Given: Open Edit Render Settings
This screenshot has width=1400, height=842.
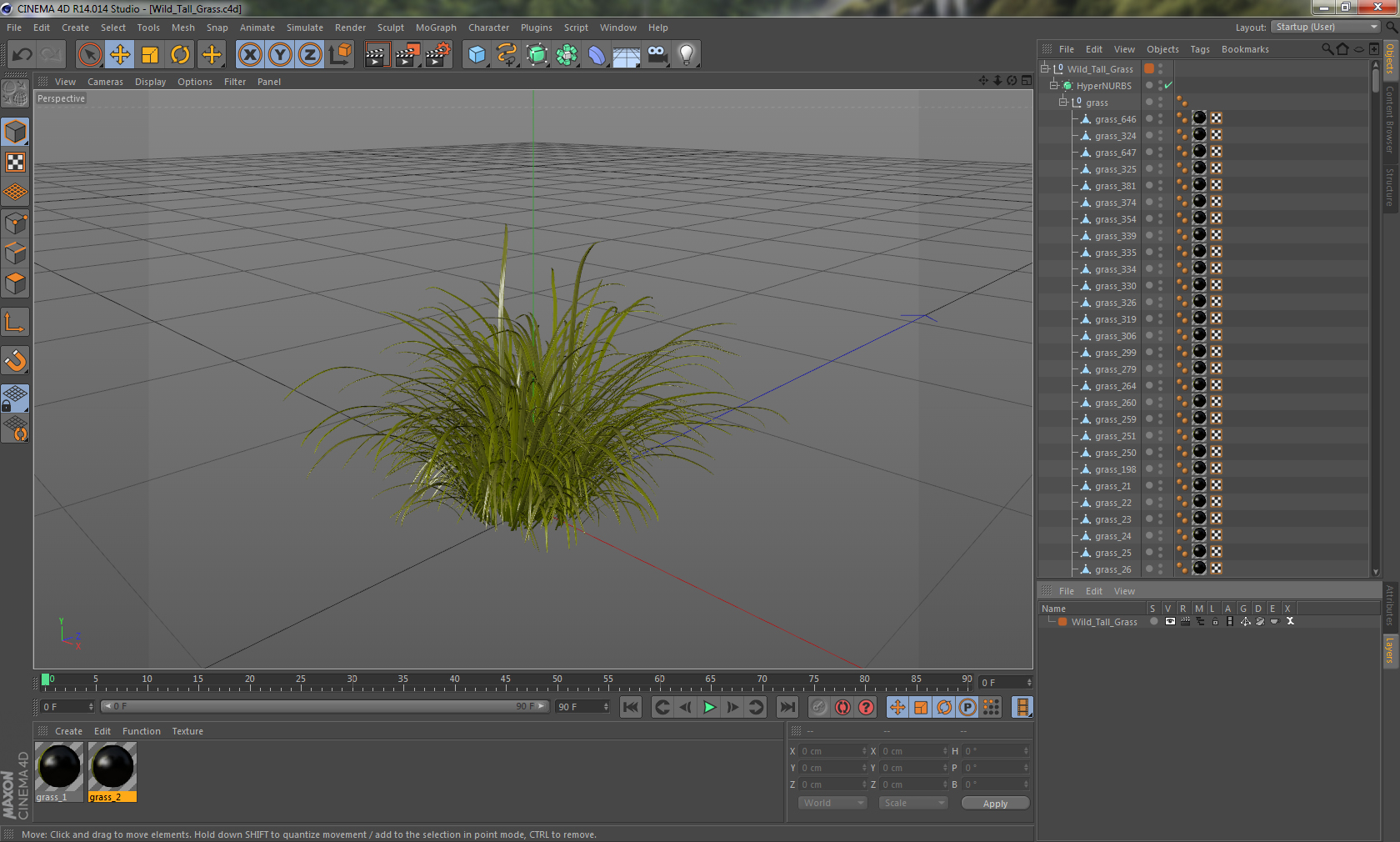Looking at the screenshot, I should click(x=437, y=55).
